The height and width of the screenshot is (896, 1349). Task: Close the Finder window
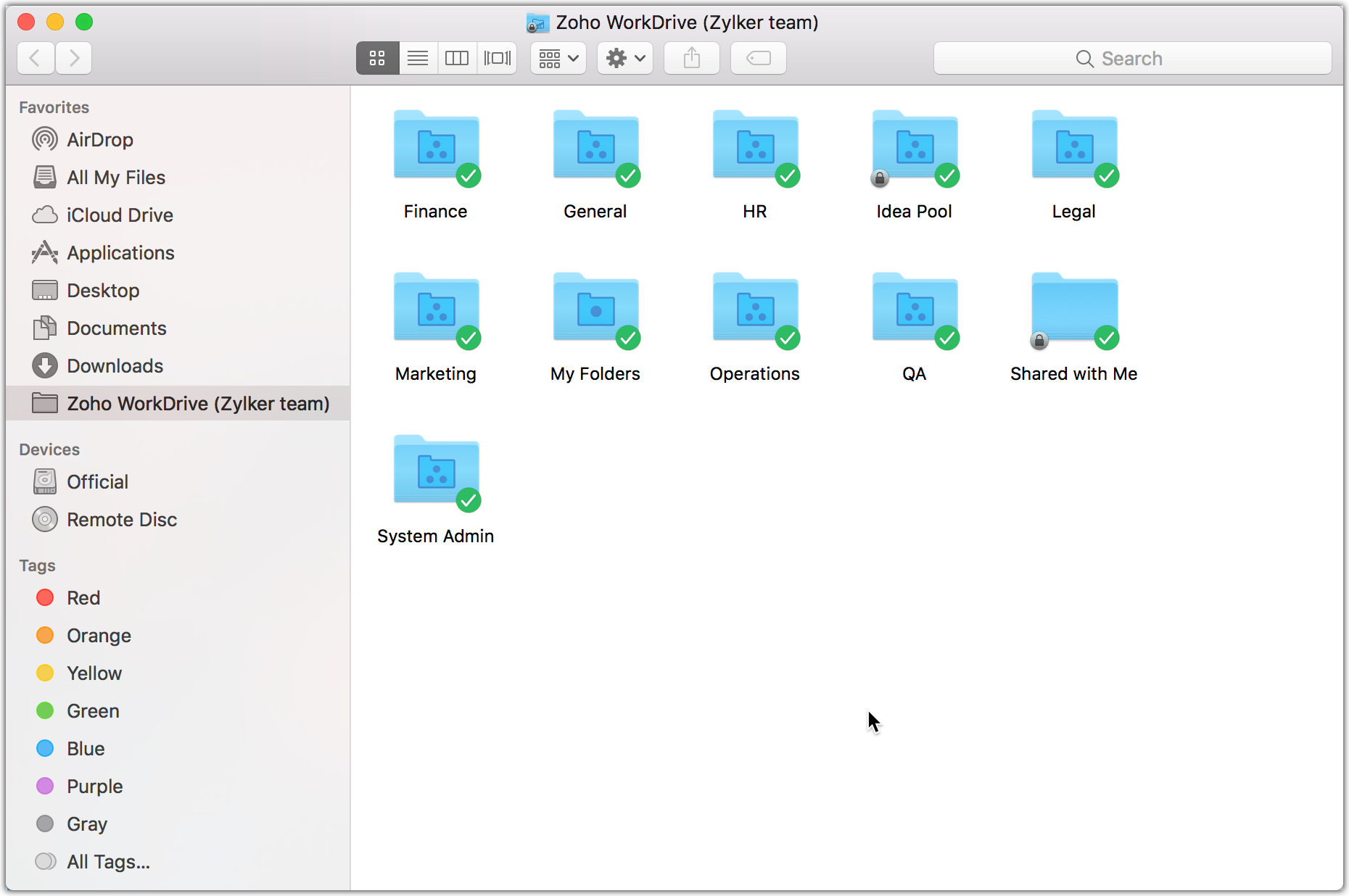pyautogui.click(x=27, y=22)
